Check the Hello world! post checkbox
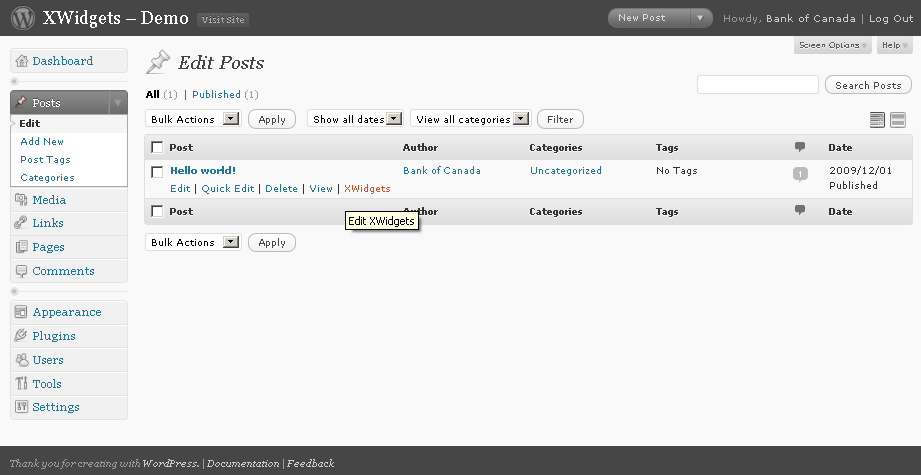Viewport: 921px width, 475px height. click(x=157, y=171)
